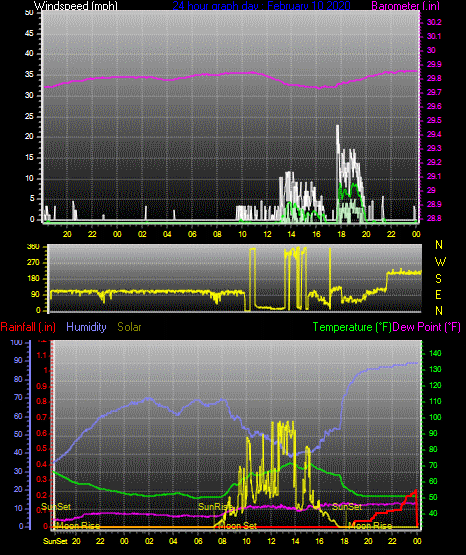Click the 28.8 barometer scale value
Image resolution: width=466 pixels, height=555 pixels.
tap(434, 218)
